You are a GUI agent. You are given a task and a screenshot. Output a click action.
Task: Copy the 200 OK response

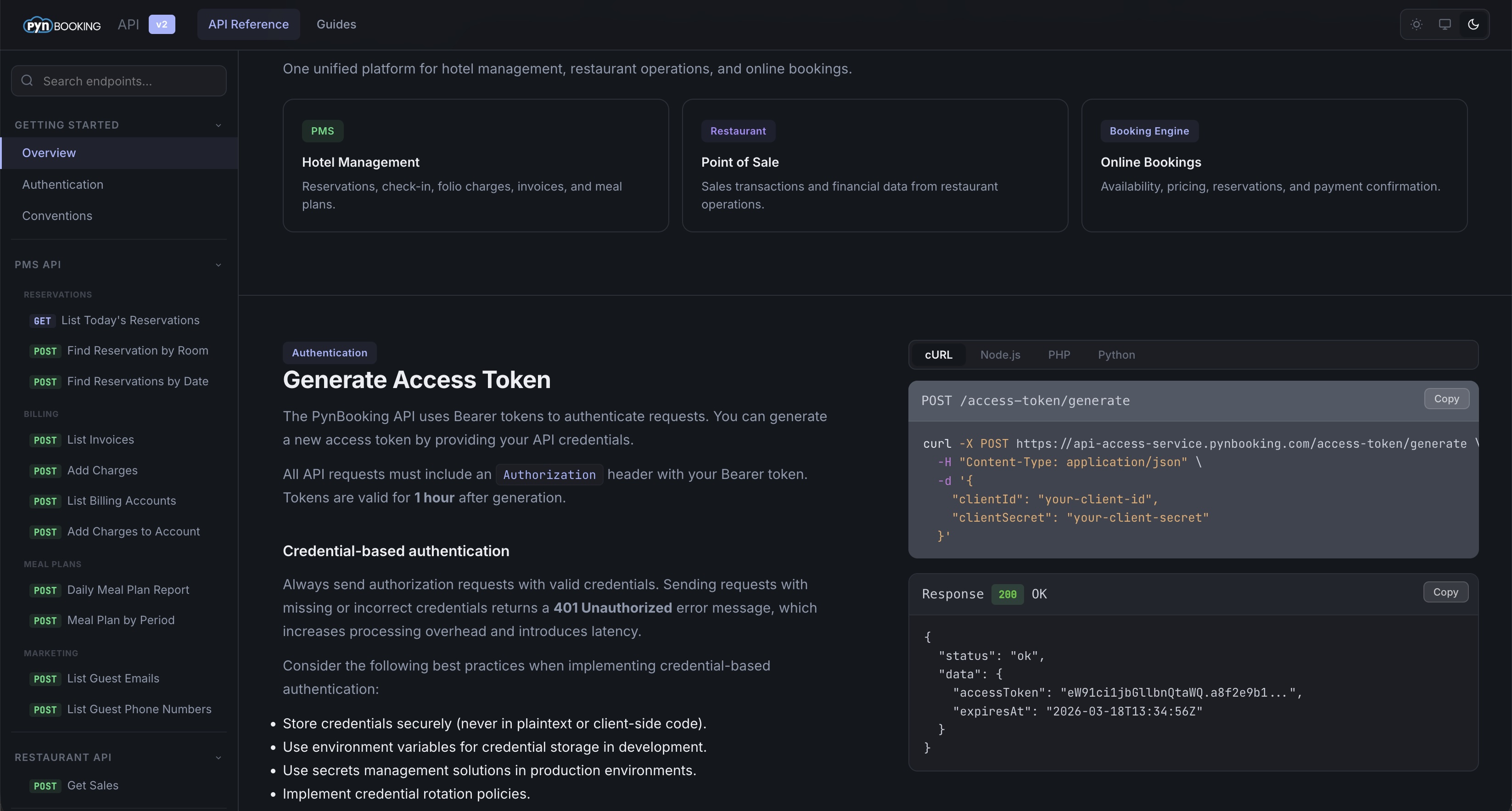coord(1445,592)
